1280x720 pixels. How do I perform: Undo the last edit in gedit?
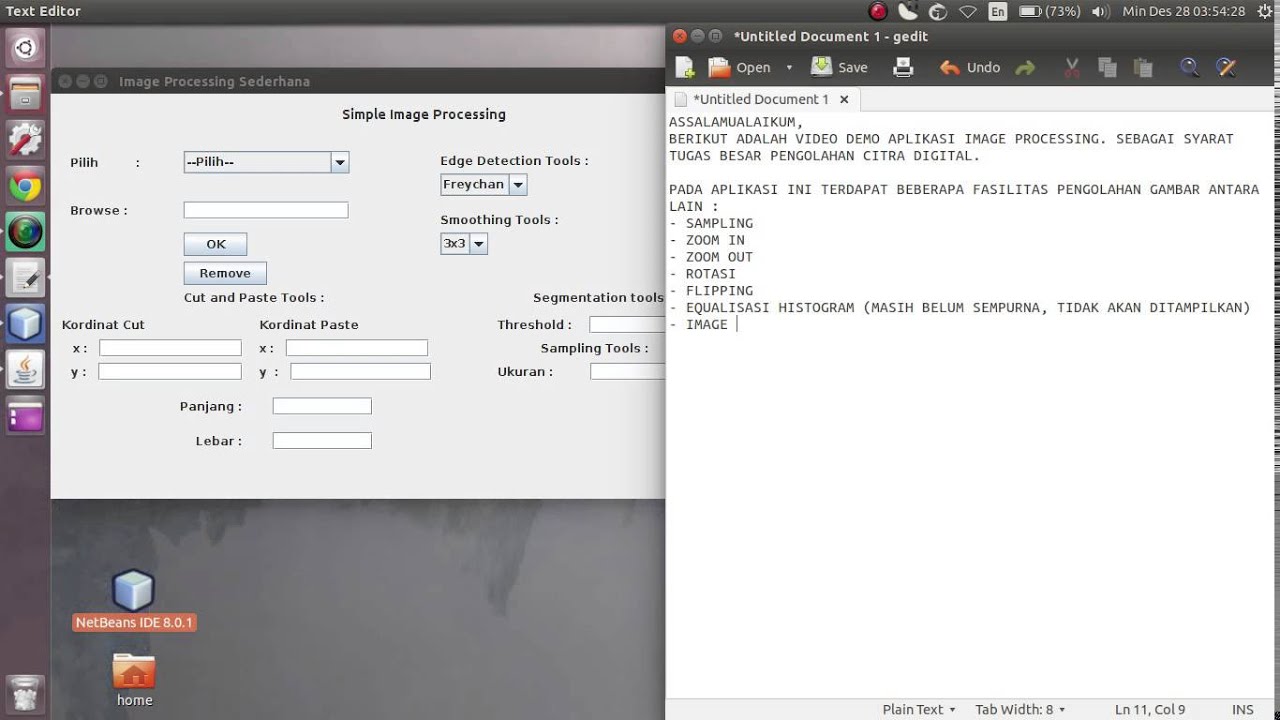tap(969, 67)
